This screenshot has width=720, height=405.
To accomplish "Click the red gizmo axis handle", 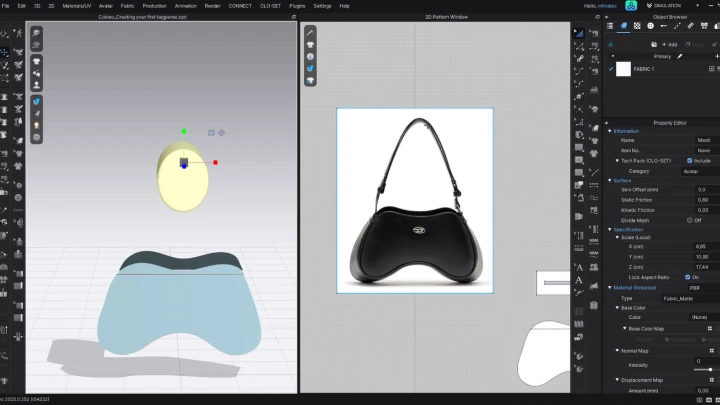I will coord(215,162).
